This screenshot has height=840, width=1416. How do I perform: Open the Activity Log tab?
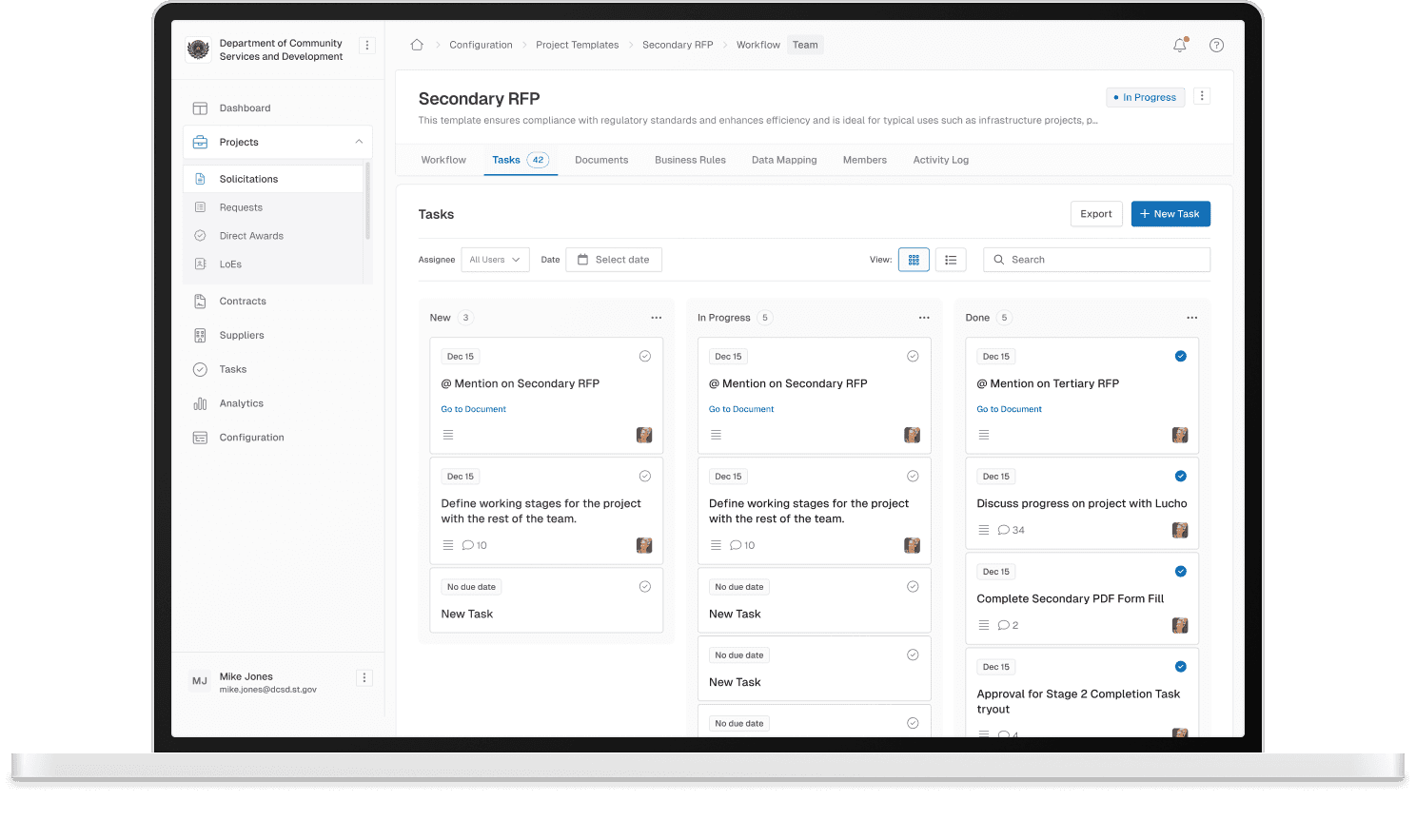(x=941, y=160)
